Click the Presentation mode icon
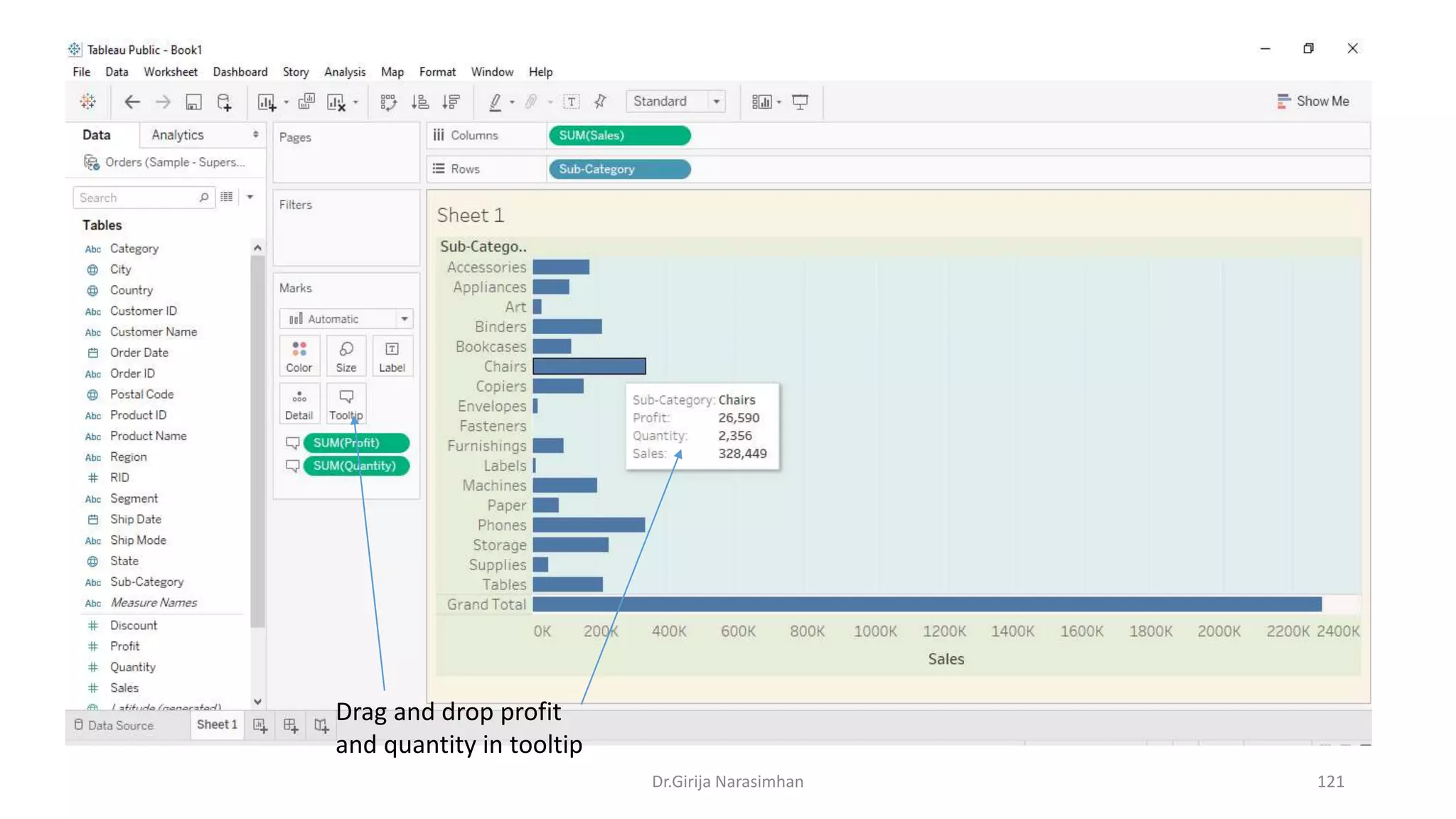This screenshot has width=1456, height=819. 801,102
